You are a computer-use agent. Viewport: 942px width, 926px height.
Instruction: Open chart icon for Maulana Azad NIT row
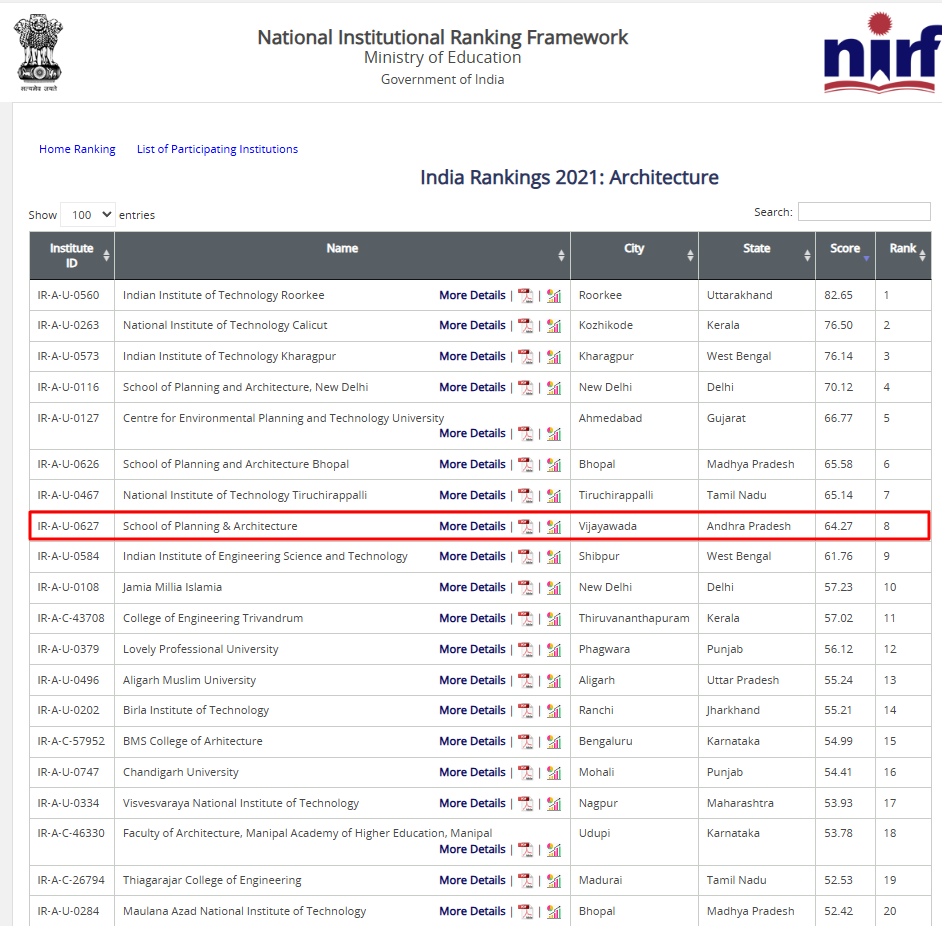pos(554,912)
